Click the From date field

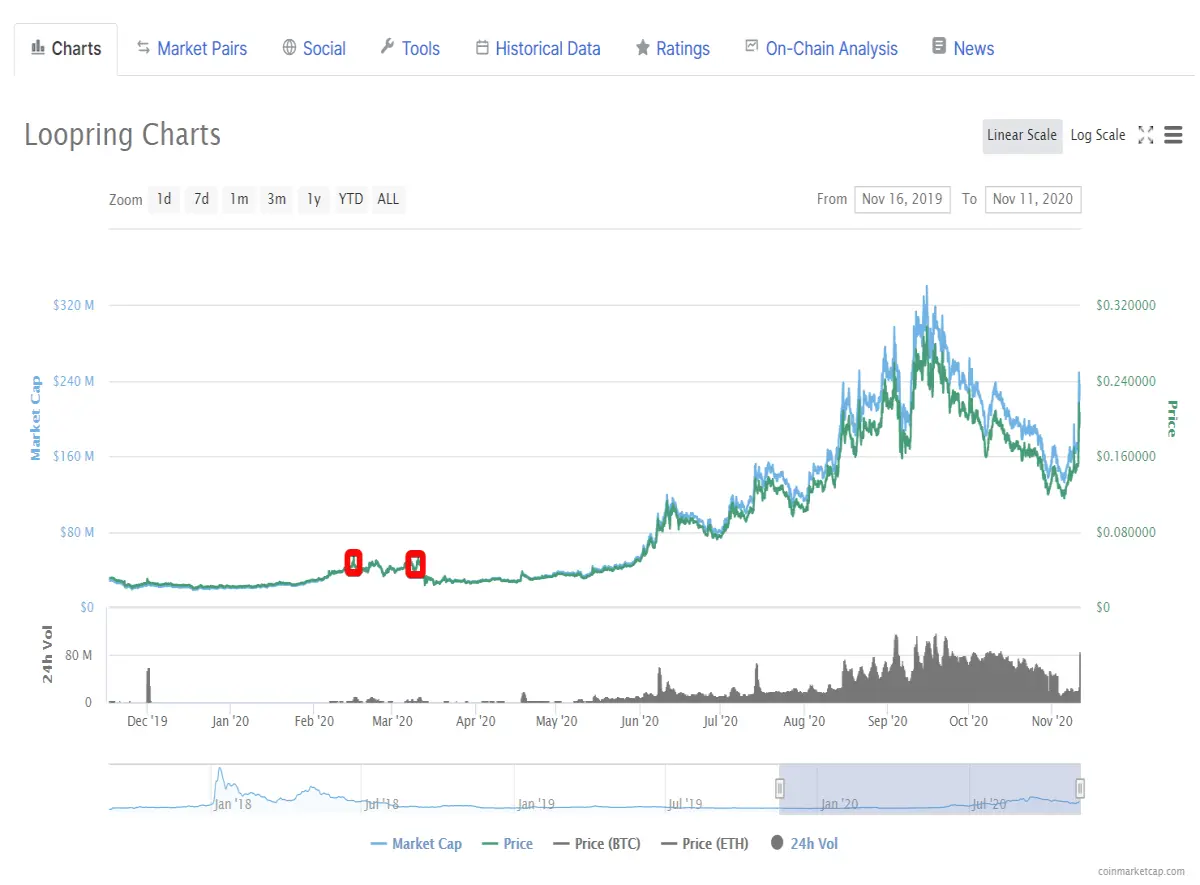[x=902, y=199]
